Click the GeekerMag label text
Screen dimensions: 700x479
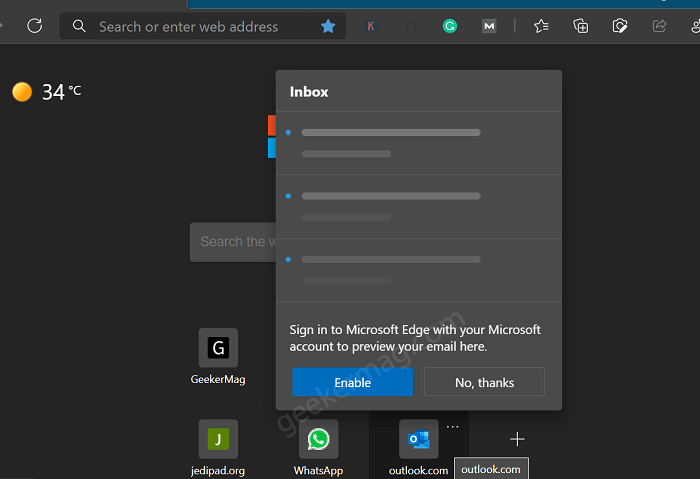(x=218, y=379)
